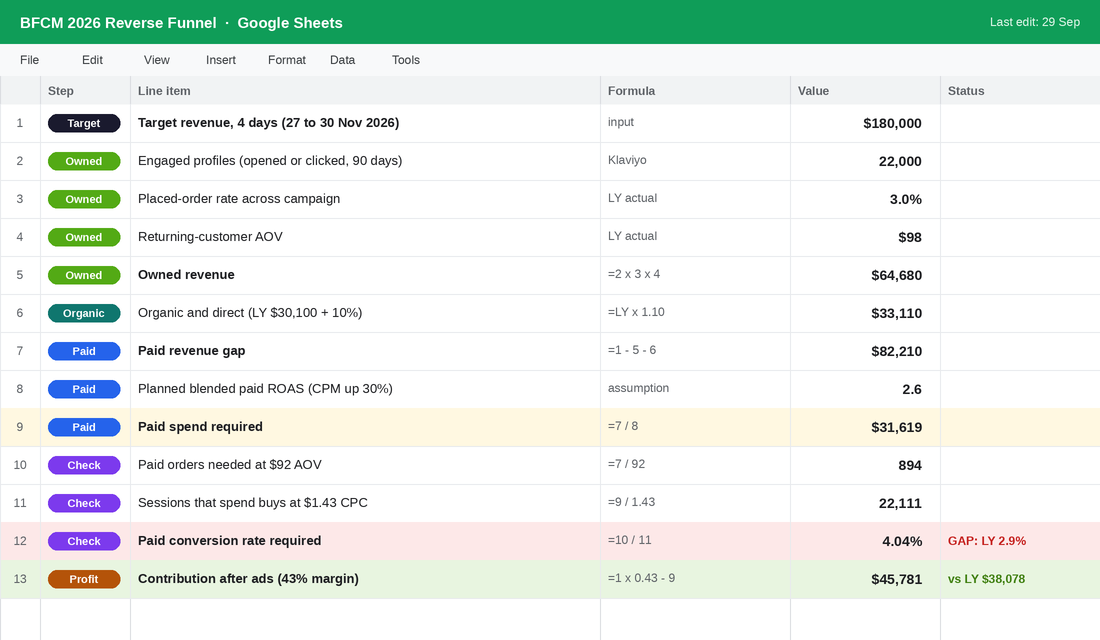This screenshot has height=640, width=1100.
Task: Click Placed-order rate across campaign cell
Action: [365, 199]
